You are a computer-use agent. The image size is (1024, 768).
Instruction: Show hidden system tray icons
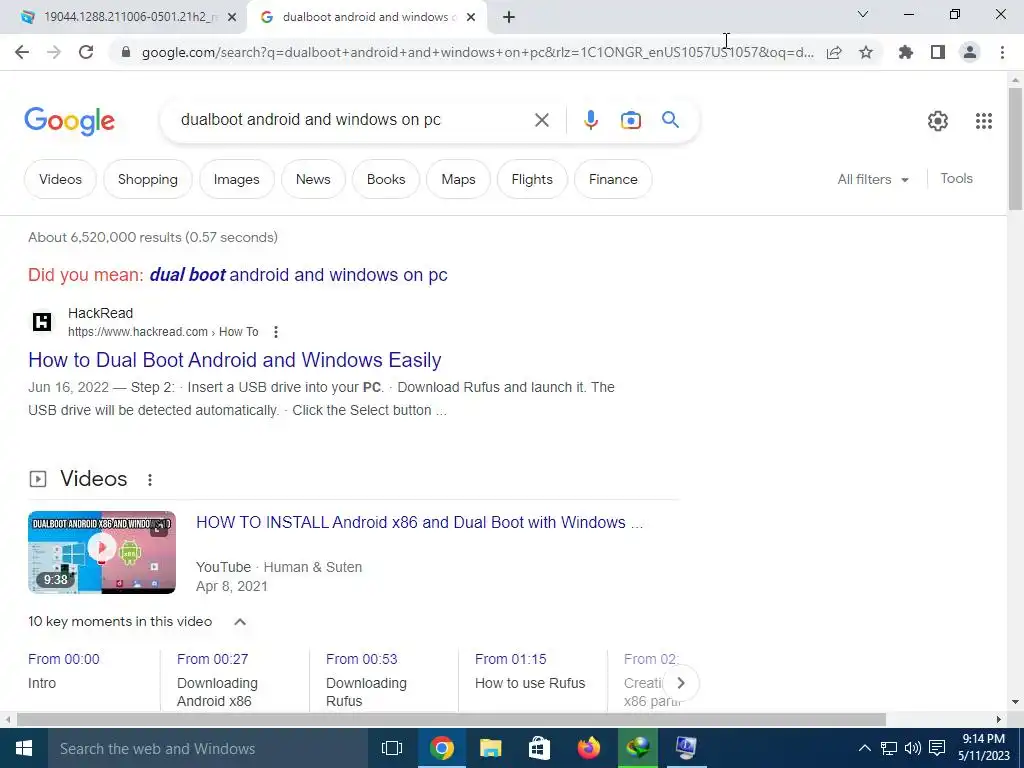click(864, 748)
